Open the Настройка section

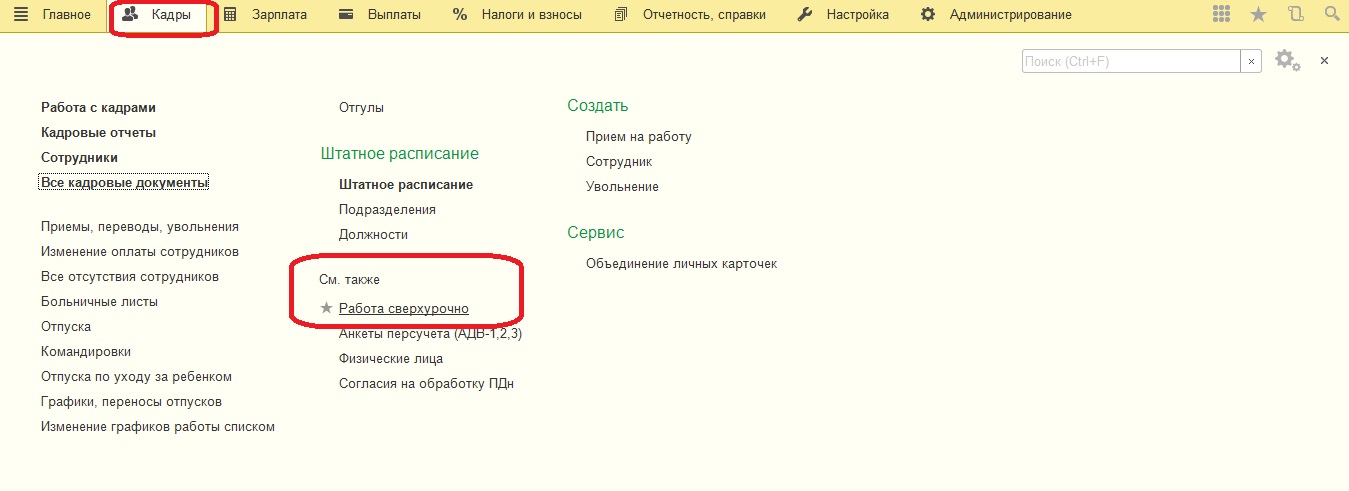(842, 15)
